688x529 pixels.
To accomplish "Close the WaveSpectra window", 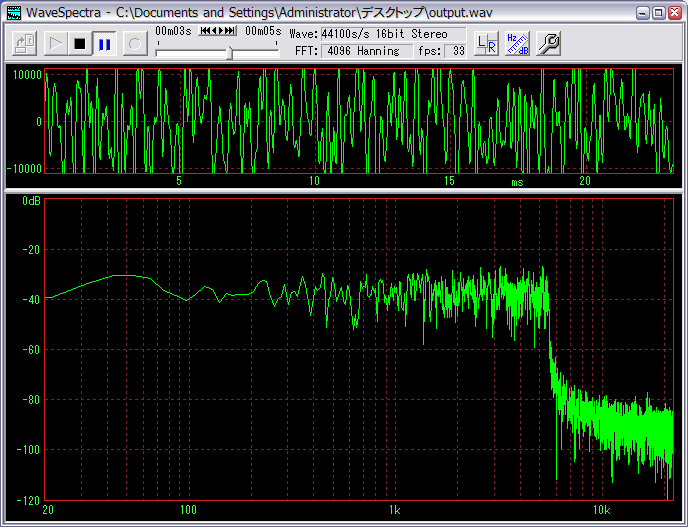I will (x=675, y=13).
